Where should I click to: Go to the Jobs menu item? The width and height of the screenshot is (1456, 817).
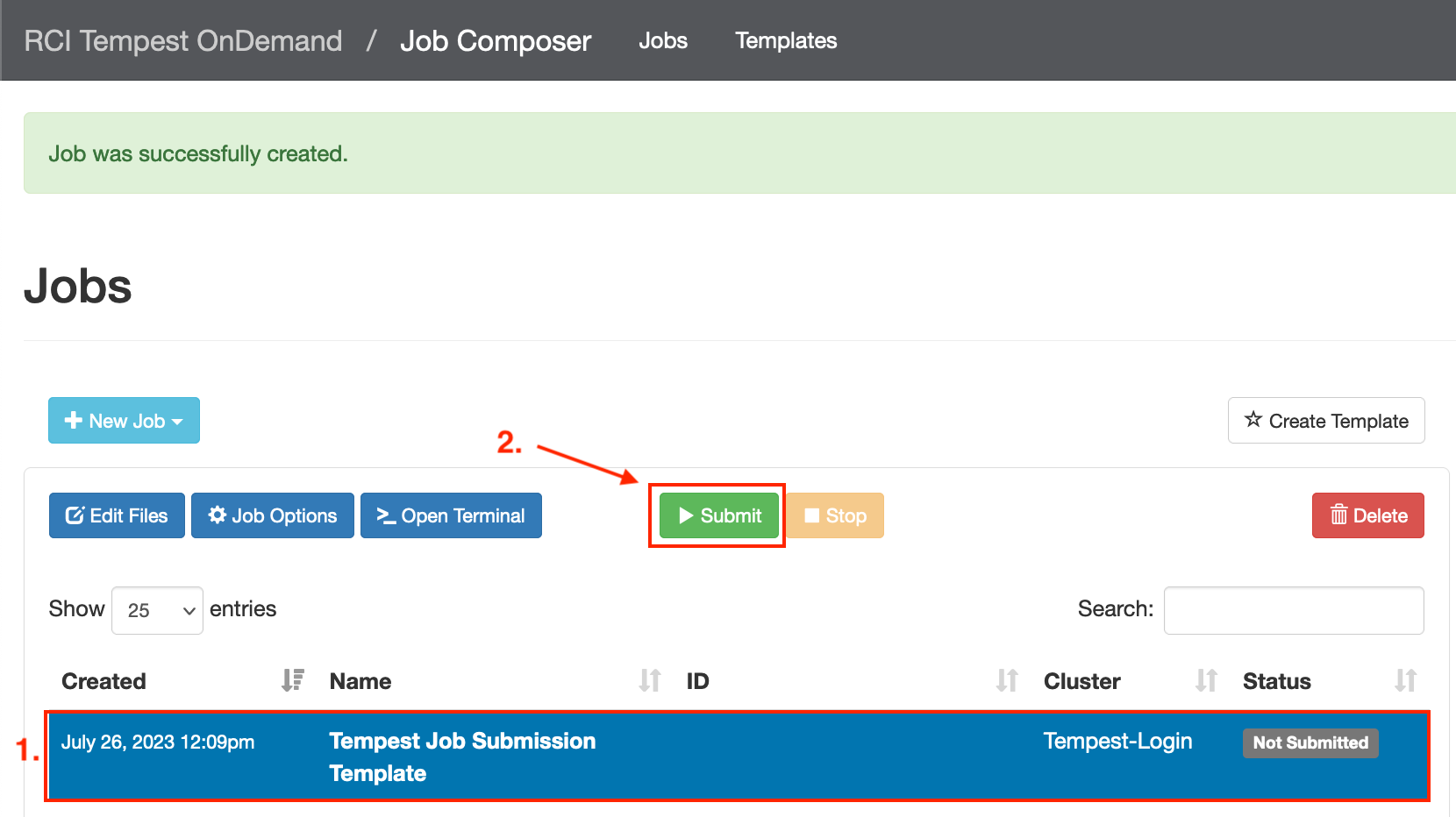click(x=663, y=40)
